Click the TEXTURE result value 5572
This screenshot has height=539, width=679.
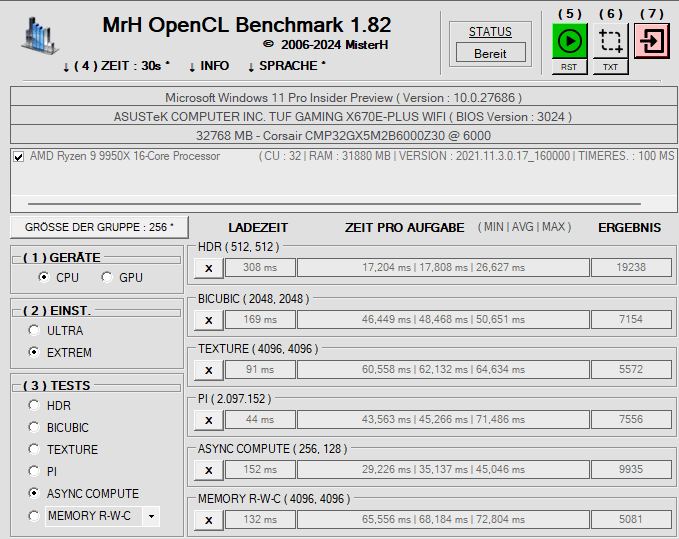(631, 370)
